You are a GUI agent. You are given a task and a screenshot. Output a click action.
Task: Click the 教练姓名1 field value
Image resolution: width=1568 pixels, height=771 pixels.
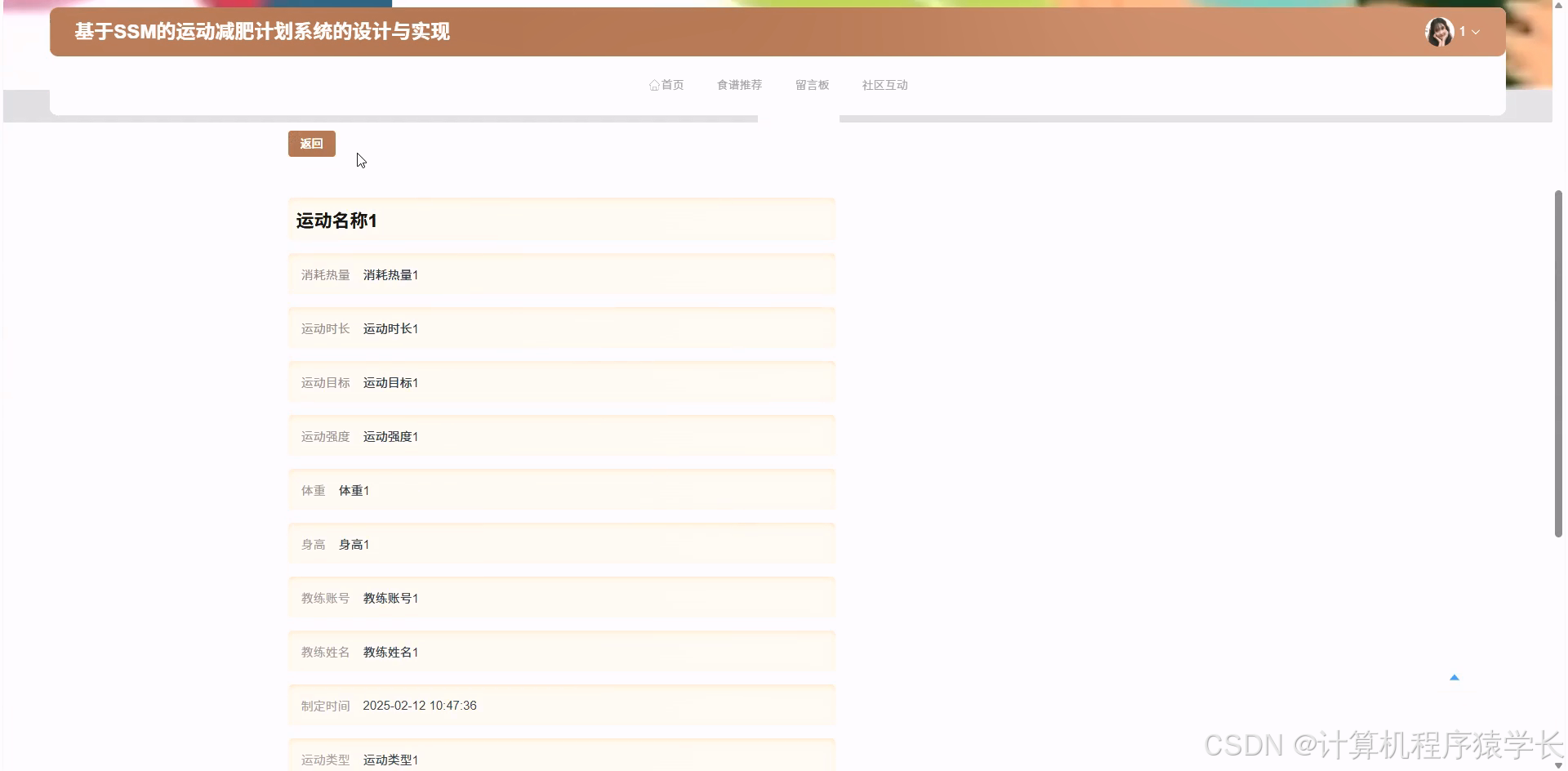(390, 652)
